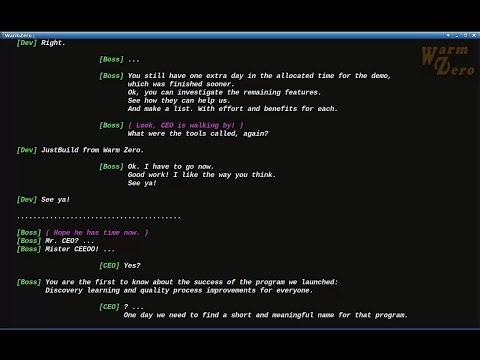480x360 pixels.
Task: Click "Ok. I have to go now."
Action: pyautogui.click(x=171, y=167)
